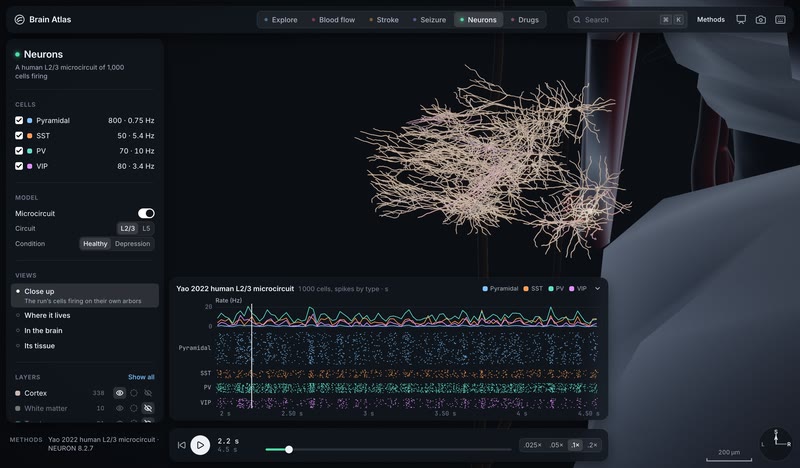Viewport: 800px width, 468px height.
Task: Open the Seizure tab
Action: coord(429,20)
